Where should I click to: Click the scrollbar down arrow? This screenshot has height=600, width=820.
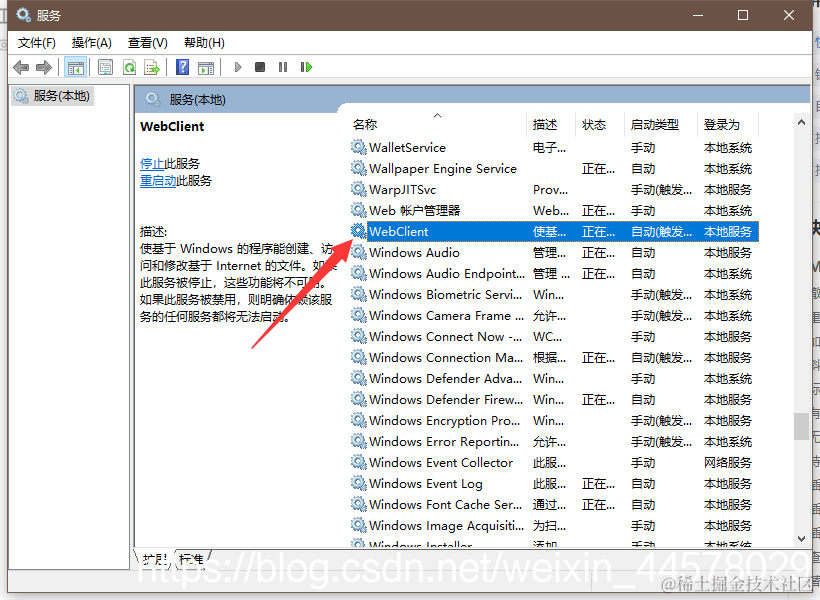point(801,538)
